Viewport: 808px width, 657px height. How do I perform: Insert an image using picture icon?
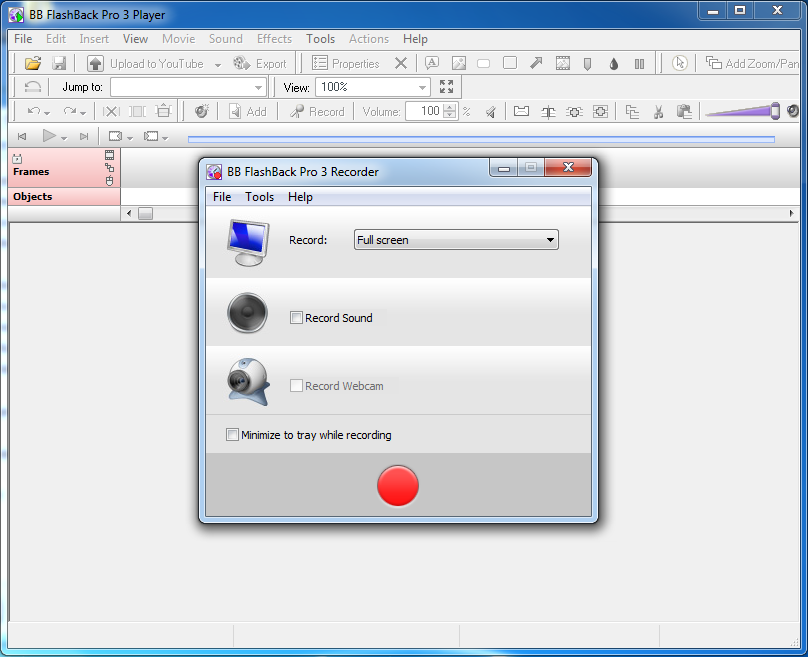[x=459, y=63]
